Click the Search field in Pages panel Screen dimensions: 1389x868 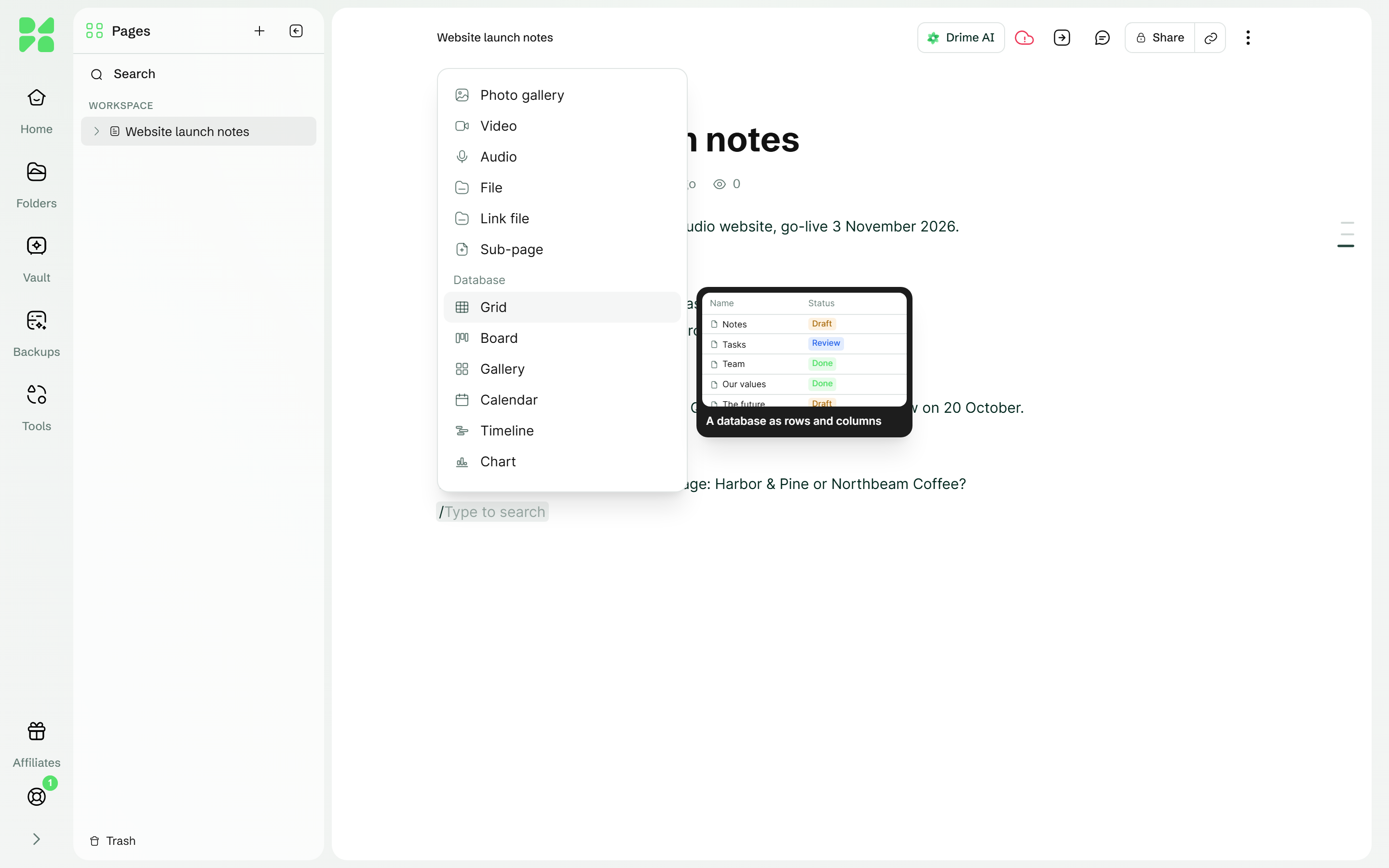click(x=199, y=74)
